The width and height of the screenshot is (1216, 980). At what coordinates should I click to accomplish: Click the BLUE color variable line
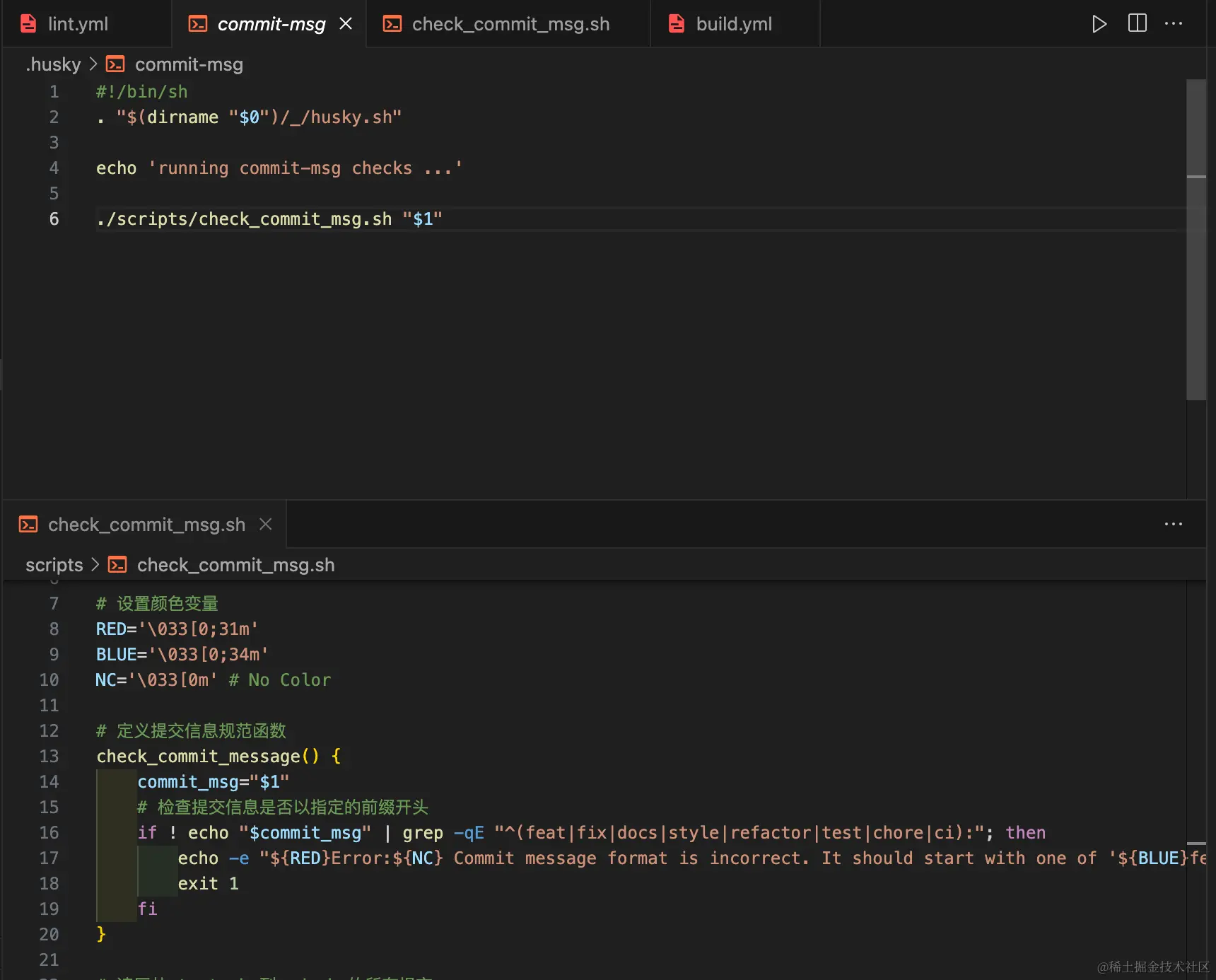(x=182, y=655)
